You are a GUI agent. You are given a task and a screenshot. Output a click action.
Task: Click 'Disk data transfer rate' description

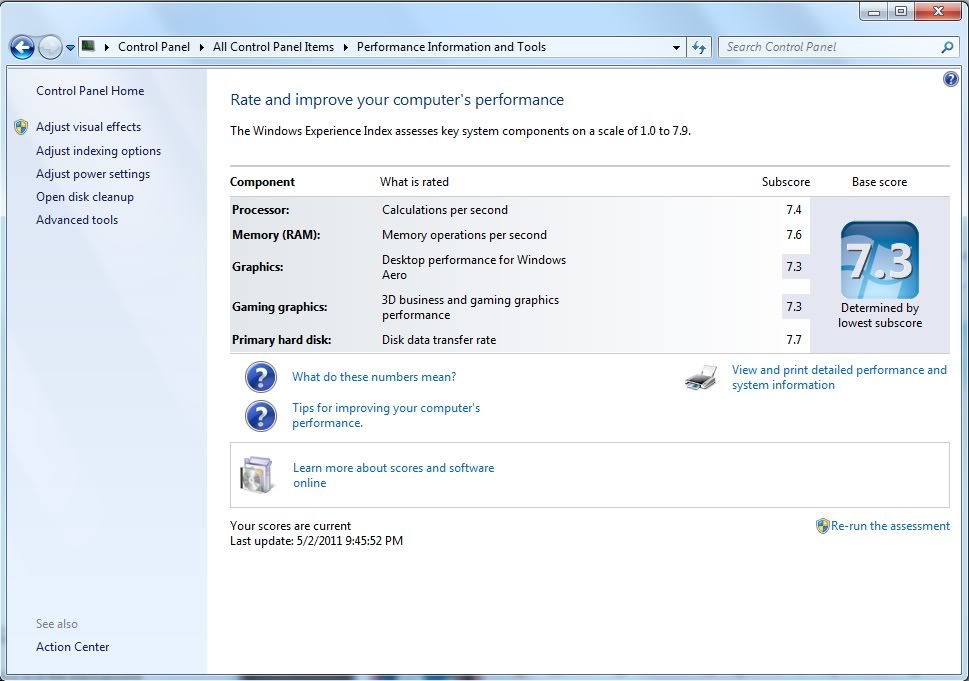click(439, 340)
